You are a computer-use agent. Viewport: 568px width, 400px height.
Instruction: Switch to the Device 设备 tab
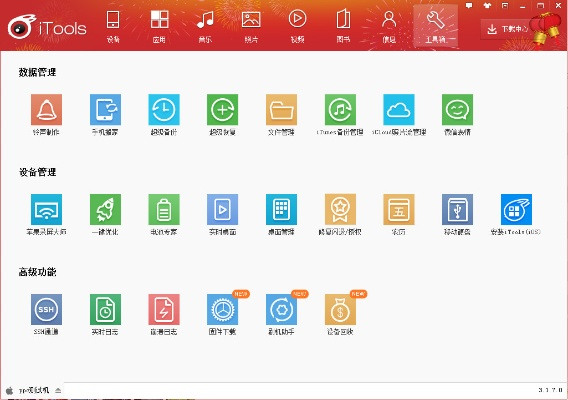coord(113,26)
